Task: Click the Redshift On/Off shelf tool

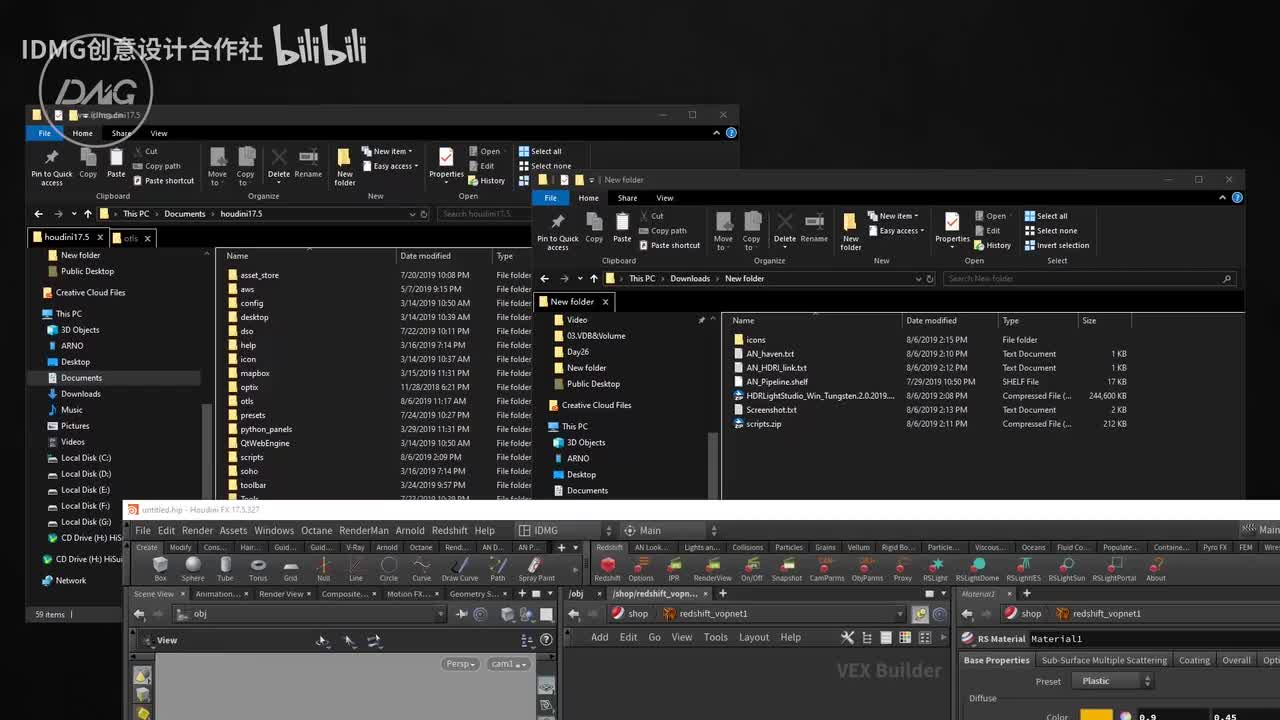Action: click(752, 569)
